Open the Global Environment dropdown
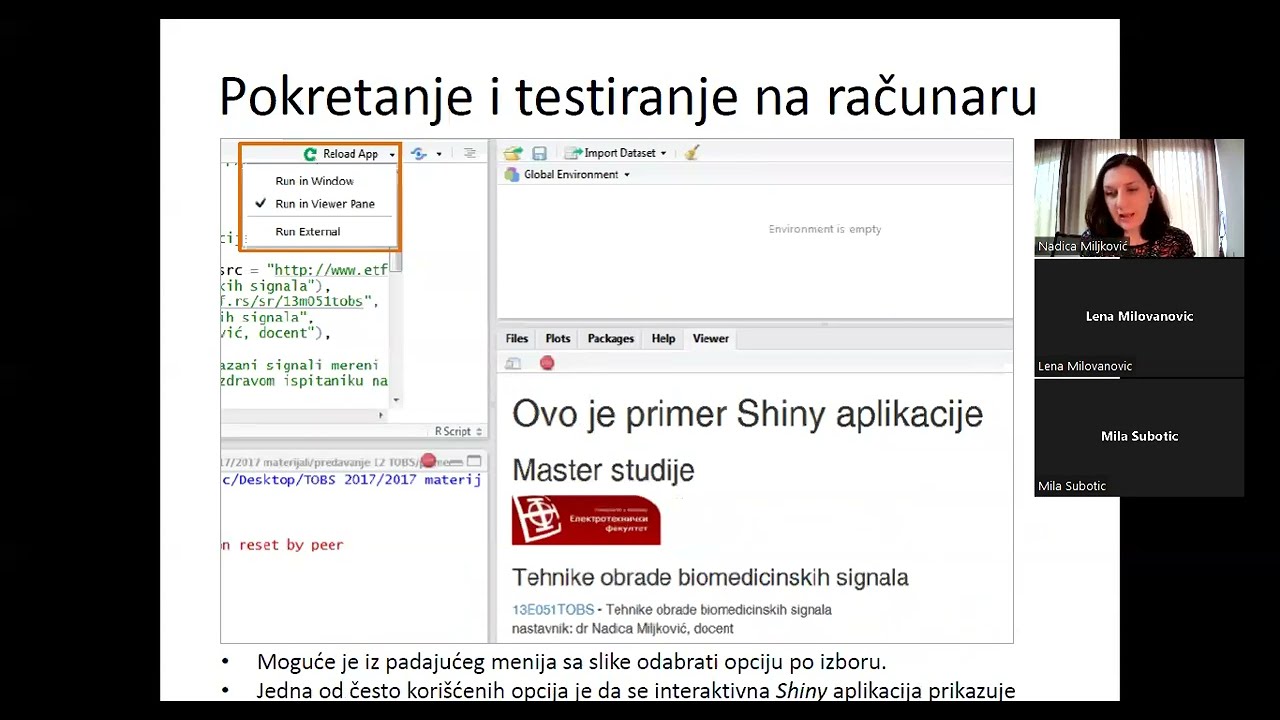This screenshot has width=1280, height=720. [567, 175]
